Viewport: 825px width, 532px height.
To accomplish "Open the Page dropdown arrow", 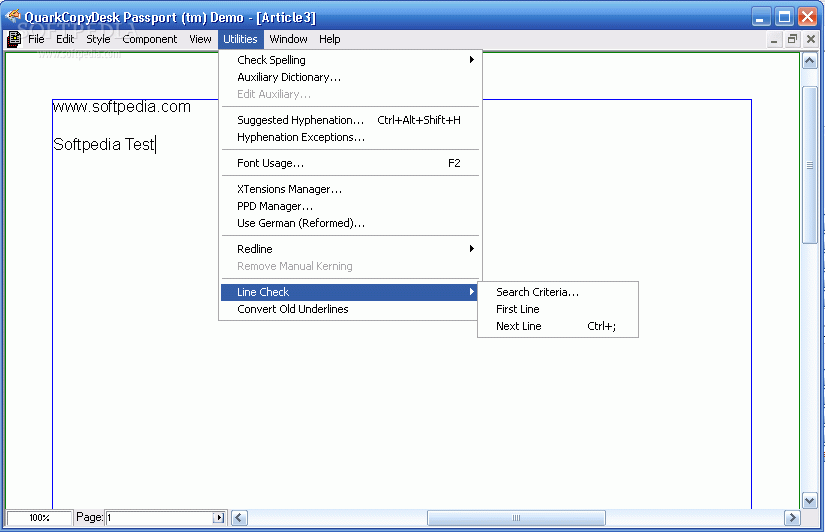I will (x=219, y=518).
